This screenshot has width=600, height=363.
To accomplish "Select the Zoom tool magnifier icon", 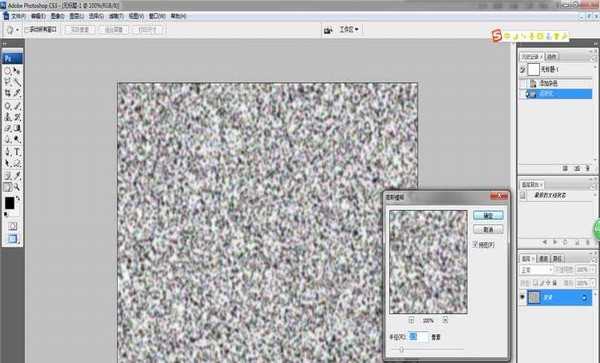I will (x=17, y=187).
